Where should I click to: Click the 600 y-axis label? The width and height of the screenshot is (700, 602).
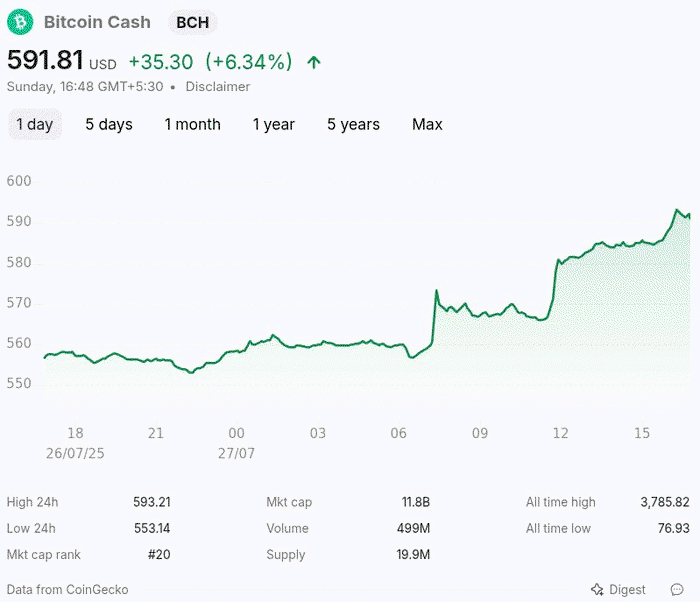point(19,181)
